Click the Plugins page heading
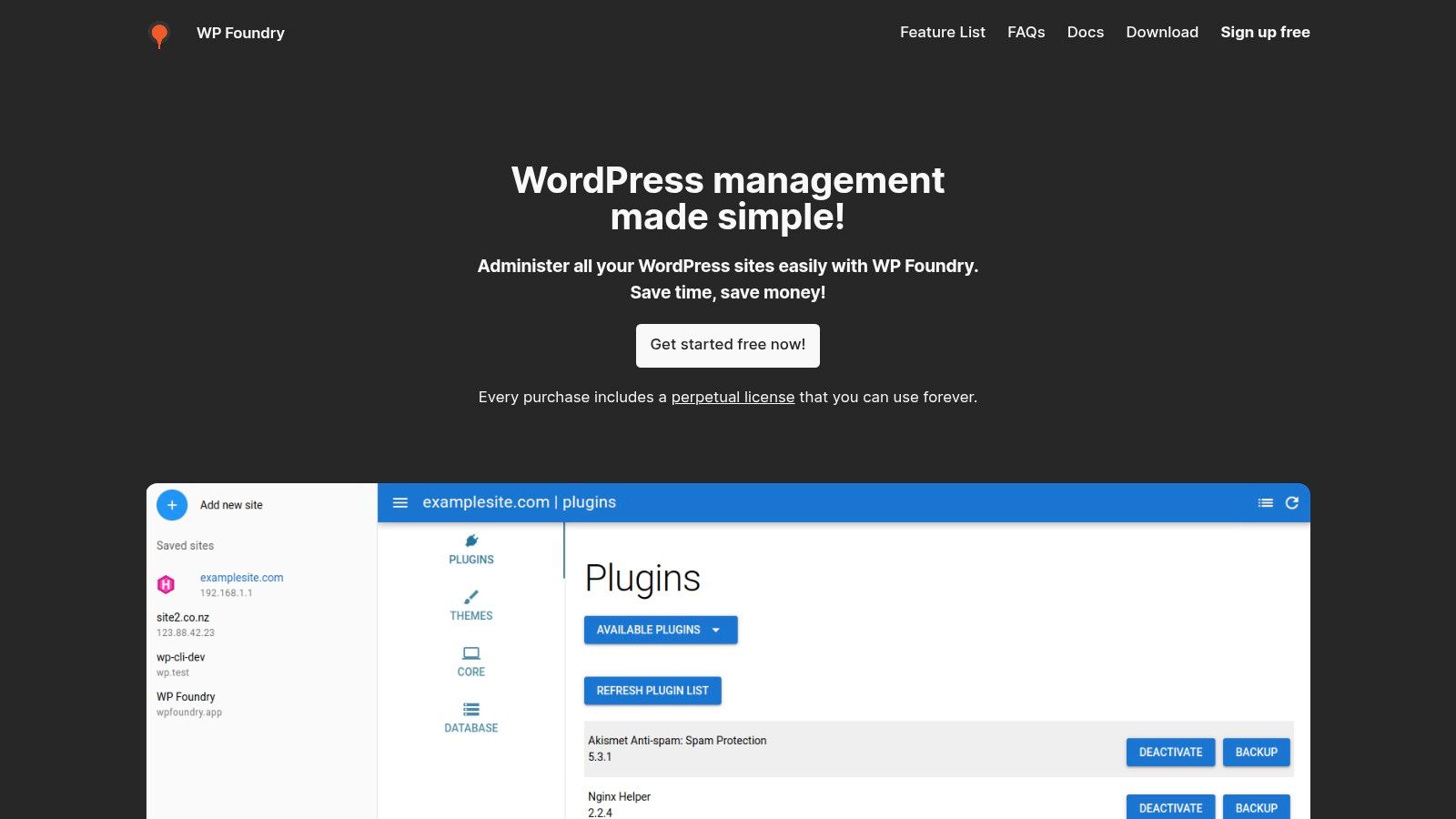1456x819 pixels. tap(642, 579)
